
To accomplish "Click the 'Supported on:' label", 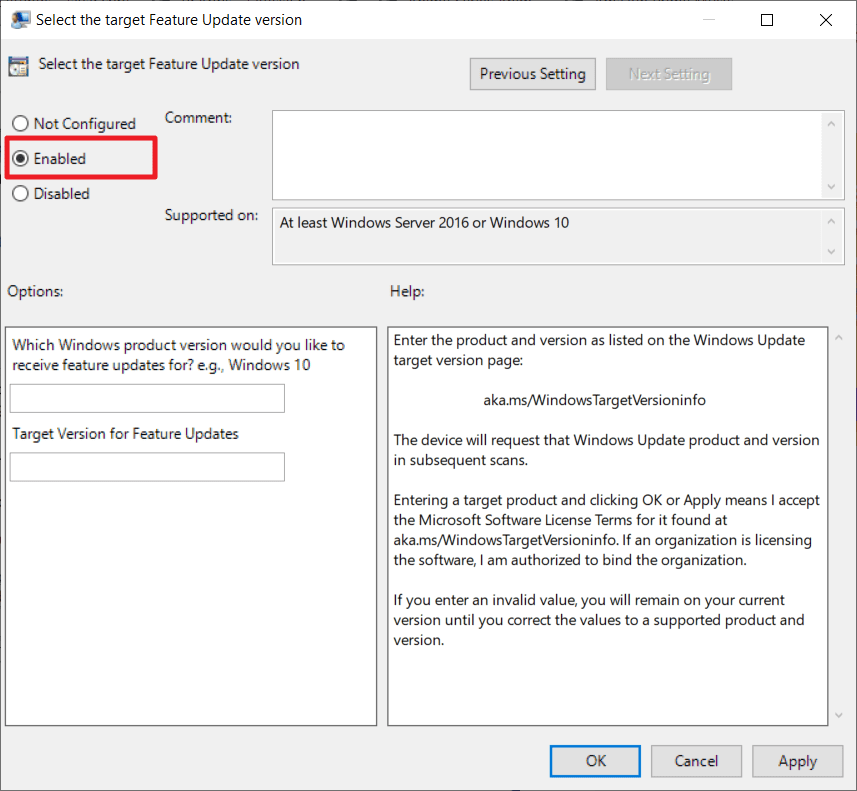I will 211,215.
